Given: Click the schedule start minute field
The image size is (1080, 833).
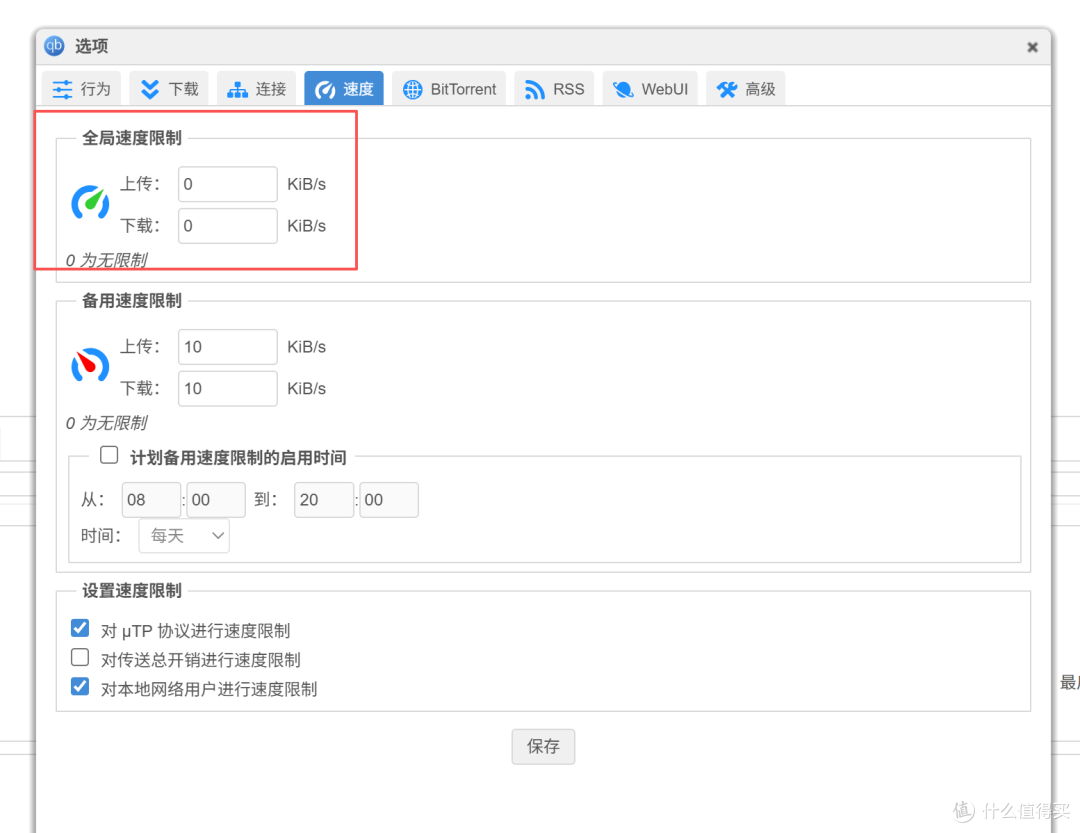Looking at the screenshot, I should pyautogui.click(x=216, y=500).
